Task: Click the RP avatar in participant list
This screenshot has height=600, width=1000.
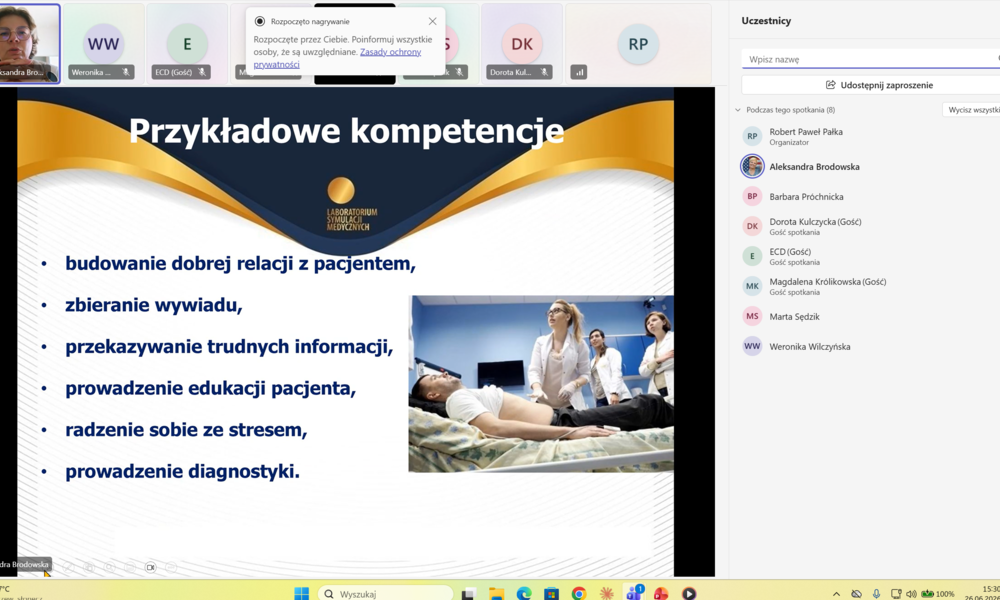Action: coord(752,136)
